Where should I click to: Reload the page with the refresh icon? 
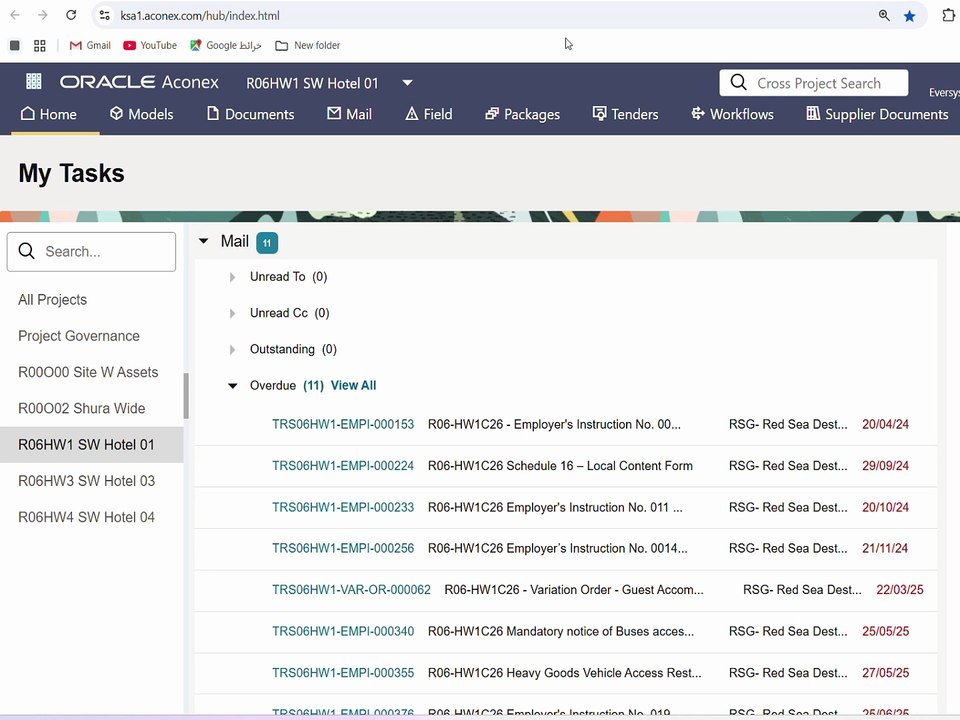[x=71, y=15]
